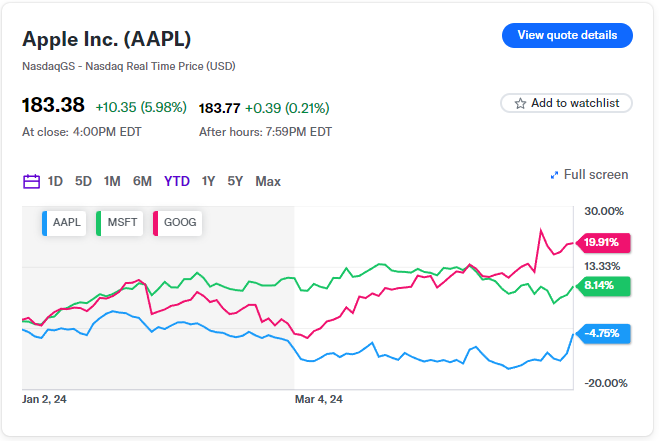Click the +0.39 (0.21%) after hours change
Image resolution: width=659 pixels, height=441 pixels.
pos(287,108)
